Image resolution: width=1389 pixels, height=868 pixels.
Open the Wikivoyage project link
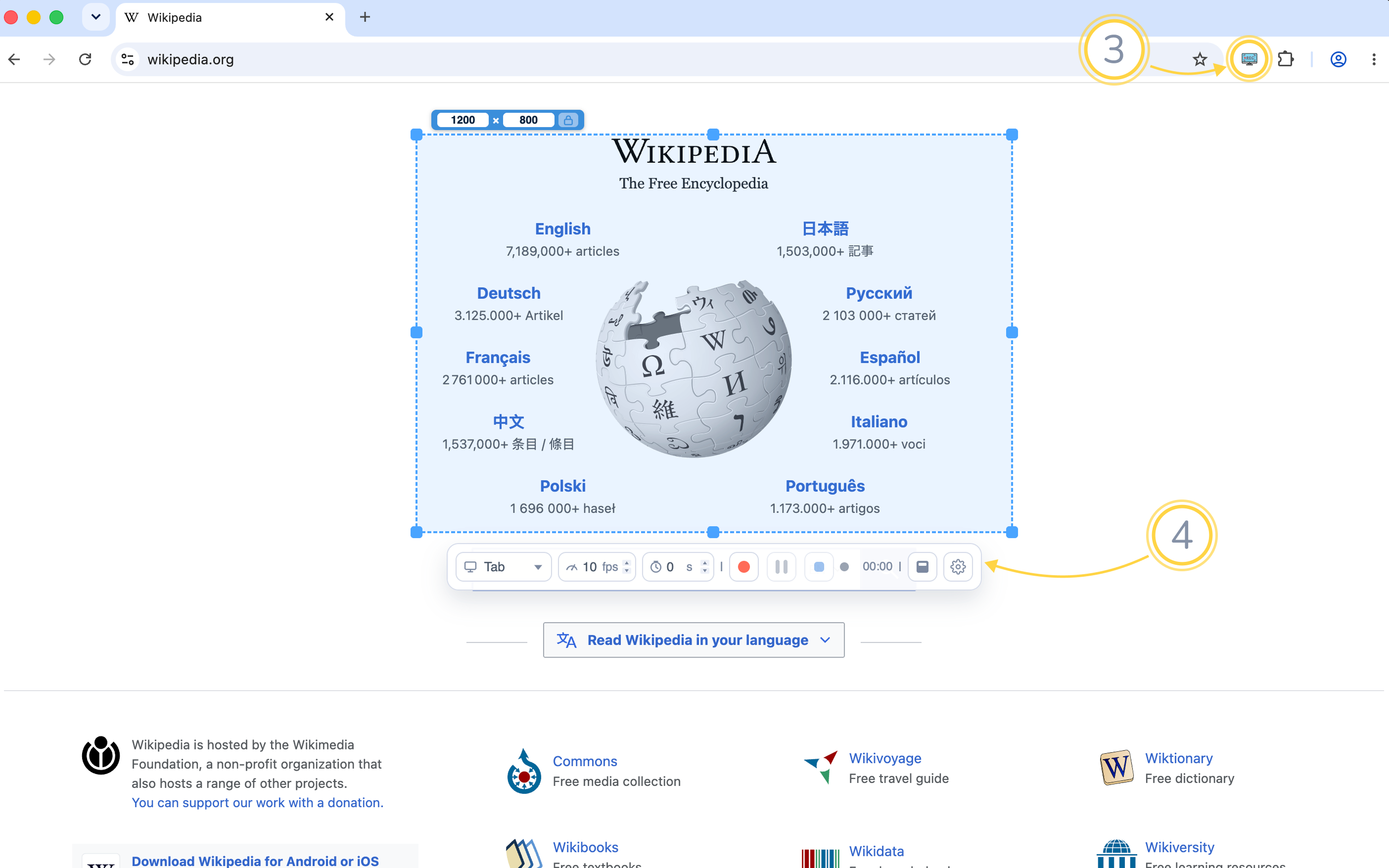[885, 758]
